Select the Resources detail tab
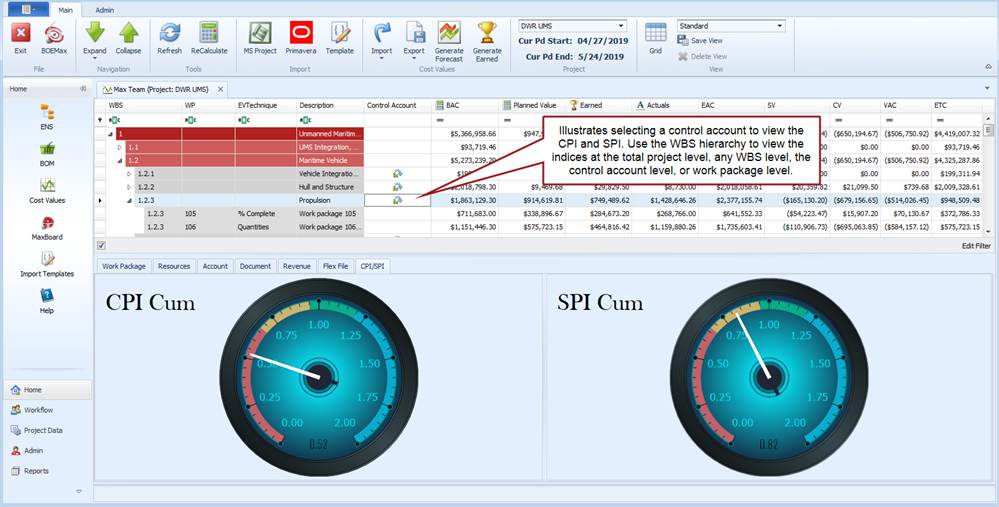Screen dimensions: 999x507 click(174, 266)
